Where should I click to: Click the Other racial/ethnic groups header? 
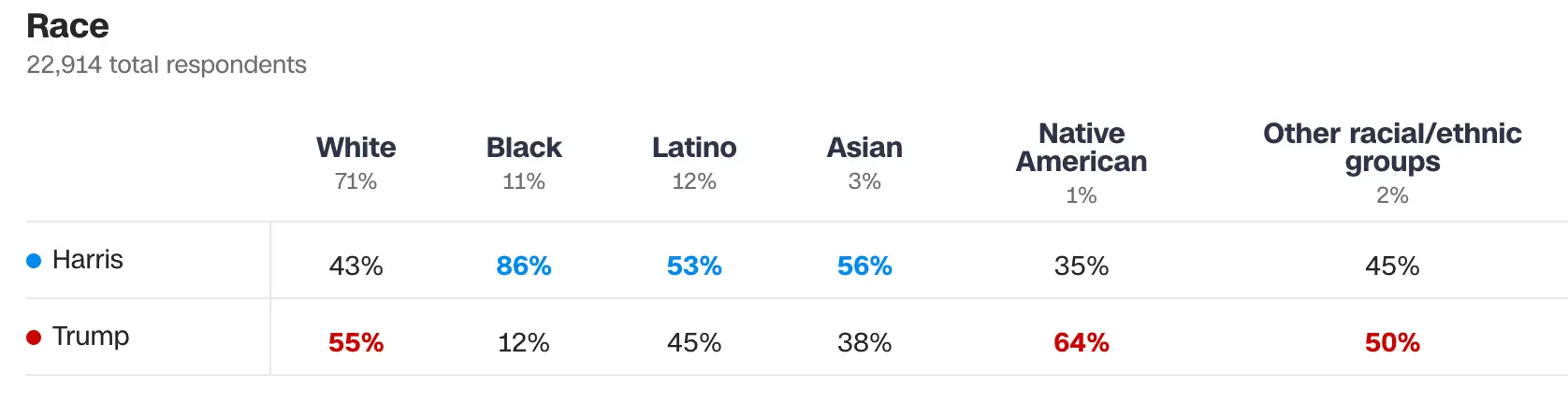point(1392,148)
